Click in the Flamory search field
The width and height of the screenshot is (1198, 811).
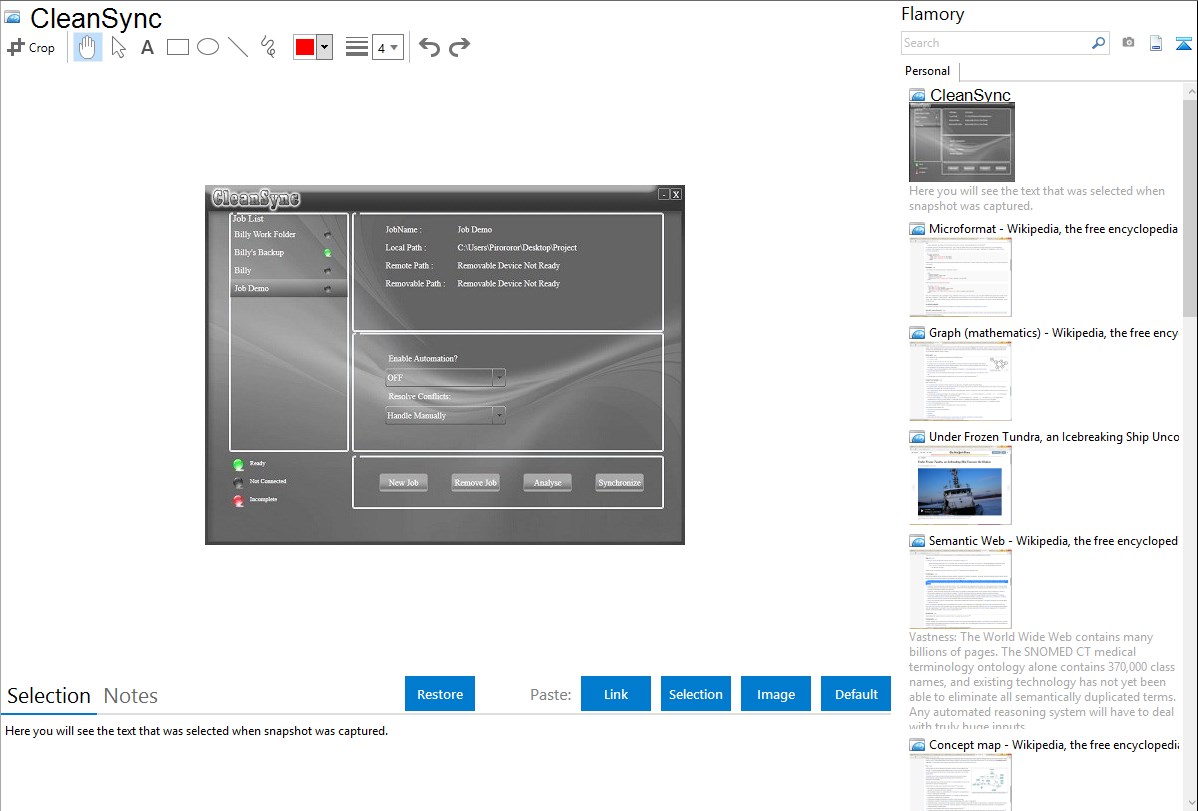(995, 43)
